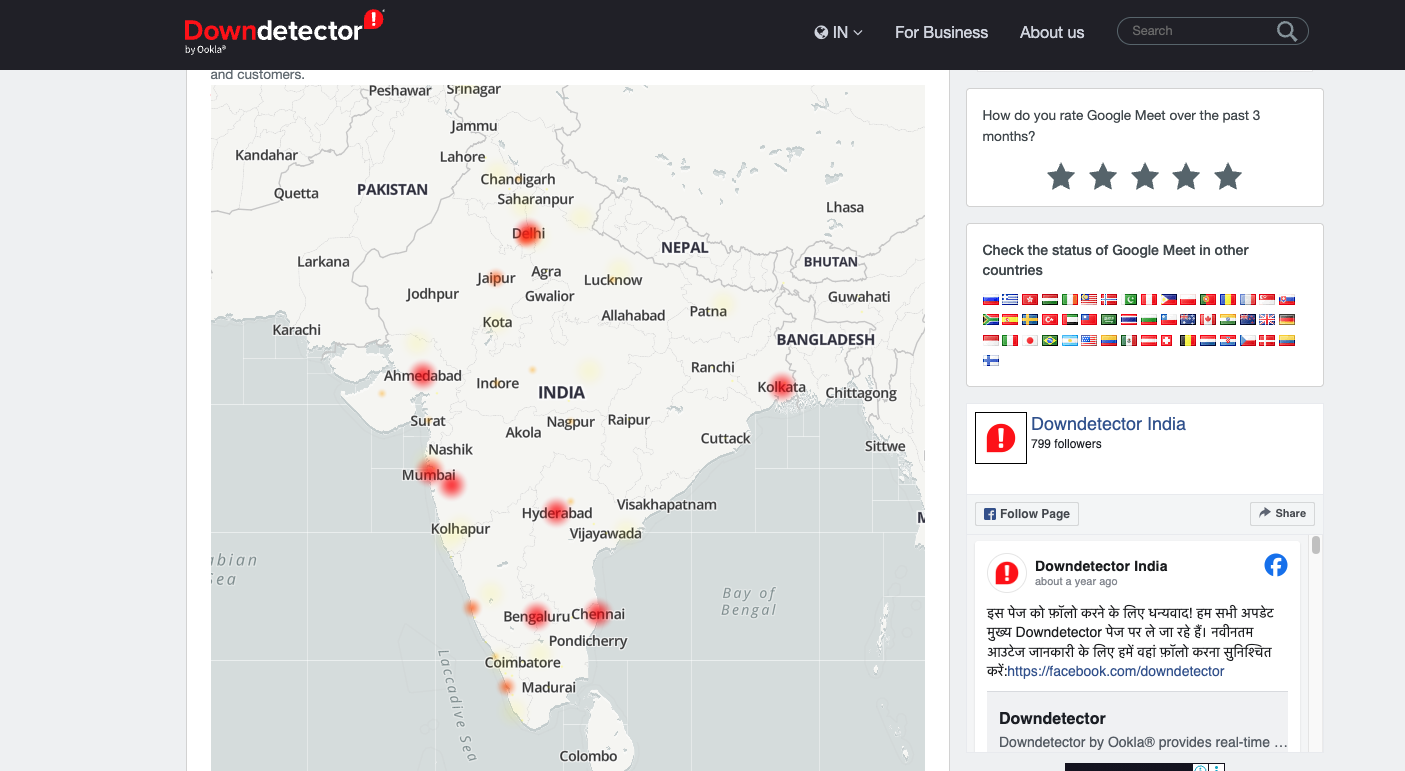Viewport: 1405px width, 771px height.
Task: Open United States status via USA flag
Action: [1088, 340]
